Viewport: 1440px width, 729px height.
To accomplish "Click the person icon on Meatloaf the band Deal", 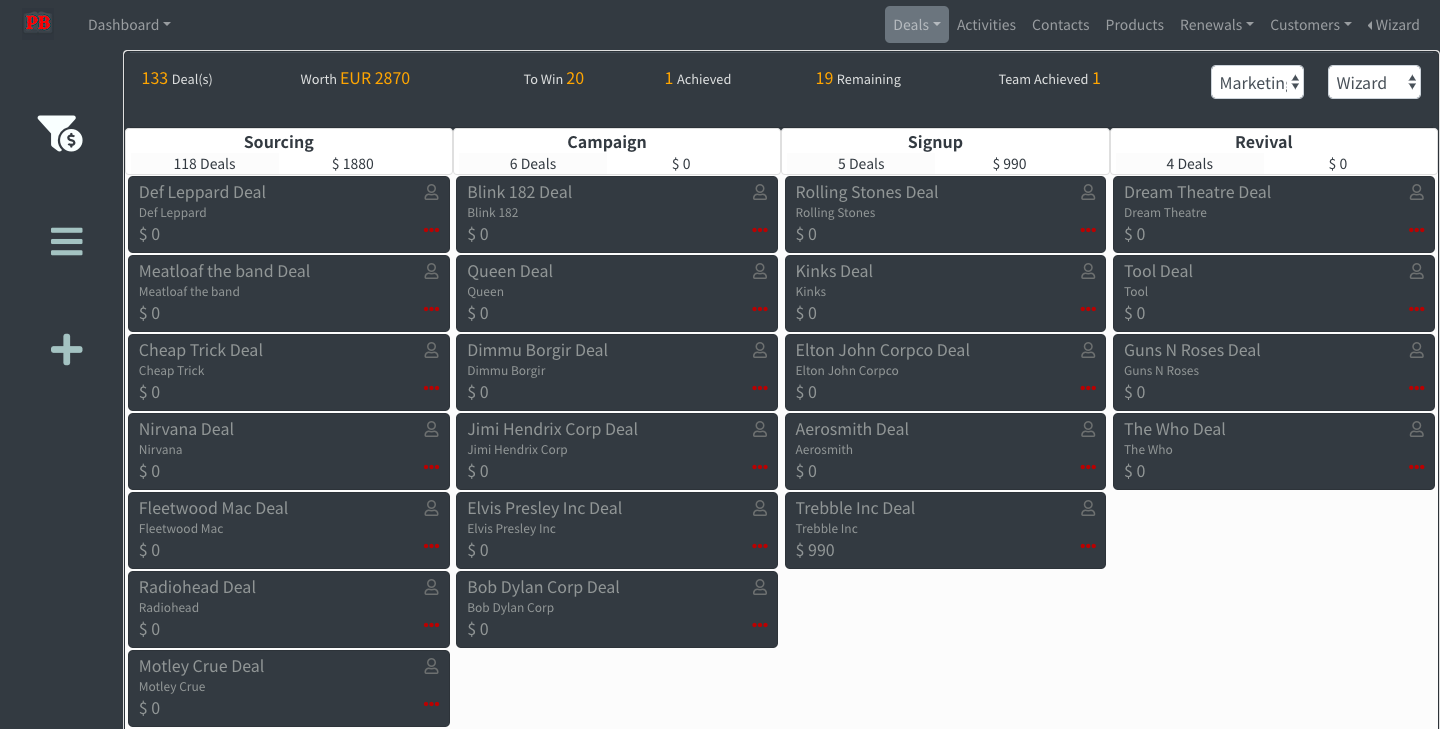I will tap(432, 271).
